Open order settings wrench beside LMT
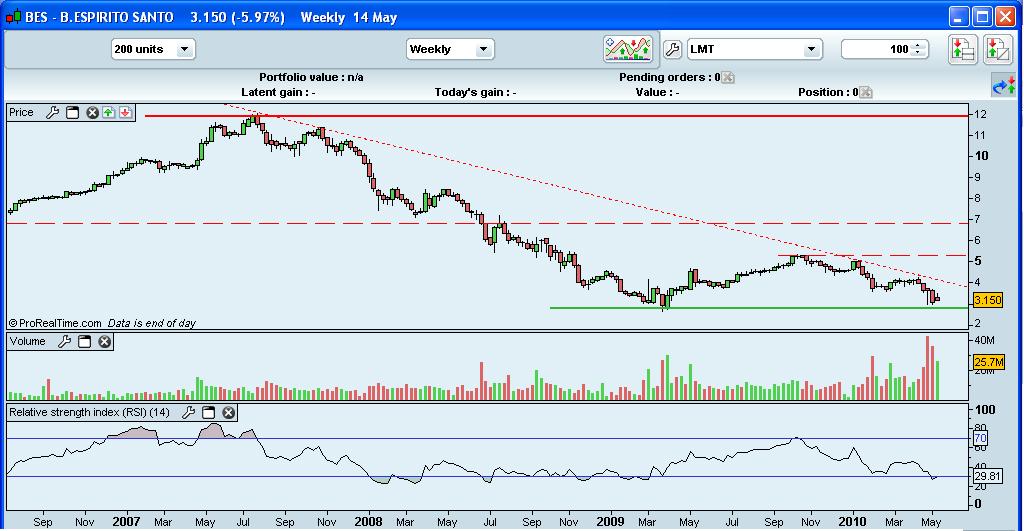 pyautogui.click(x=673, y=49)
